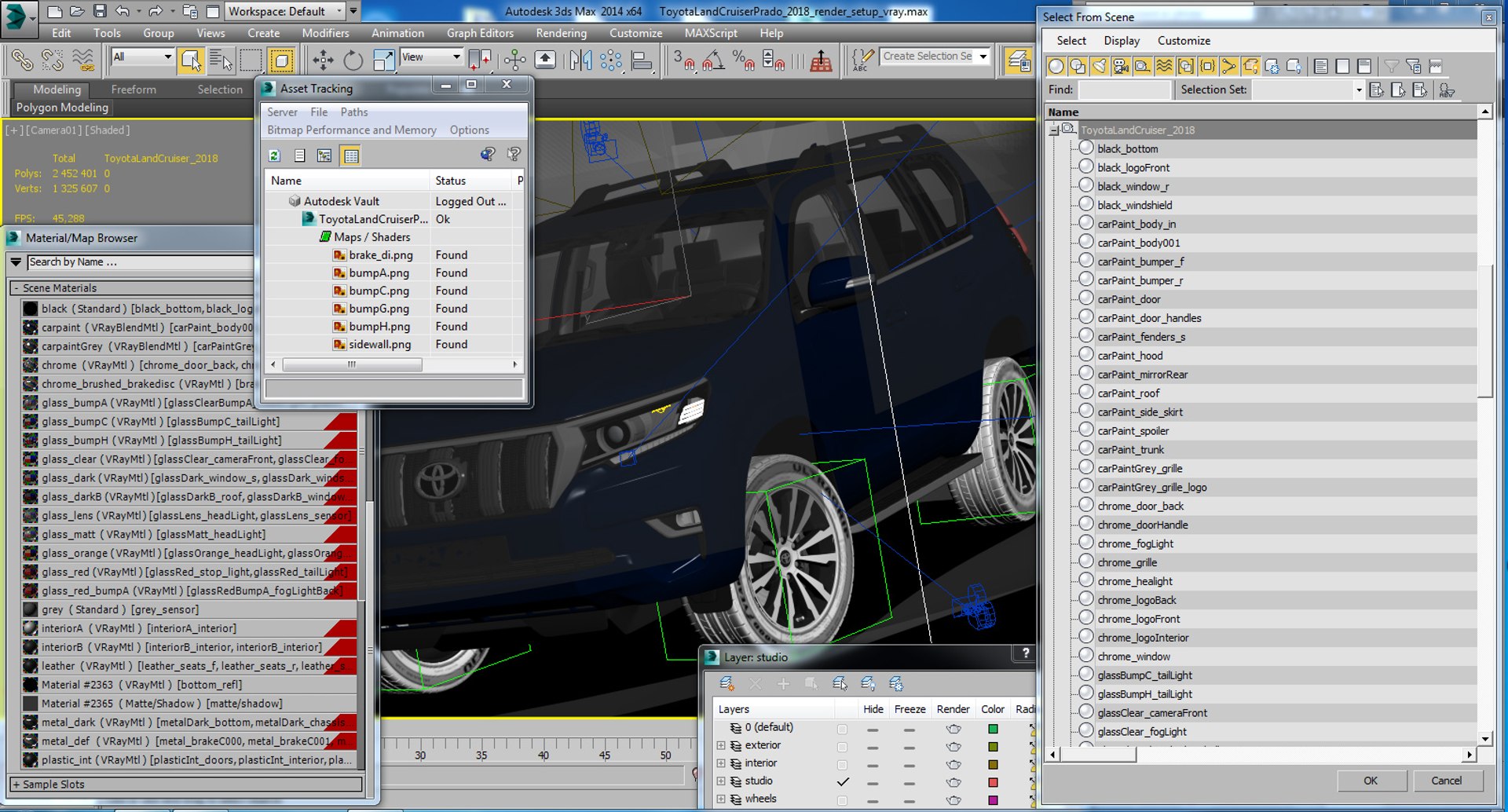The image size is (1508, 812).
Task: Open Bitmap Performance and Memory menu
Action: coord(351,130)
